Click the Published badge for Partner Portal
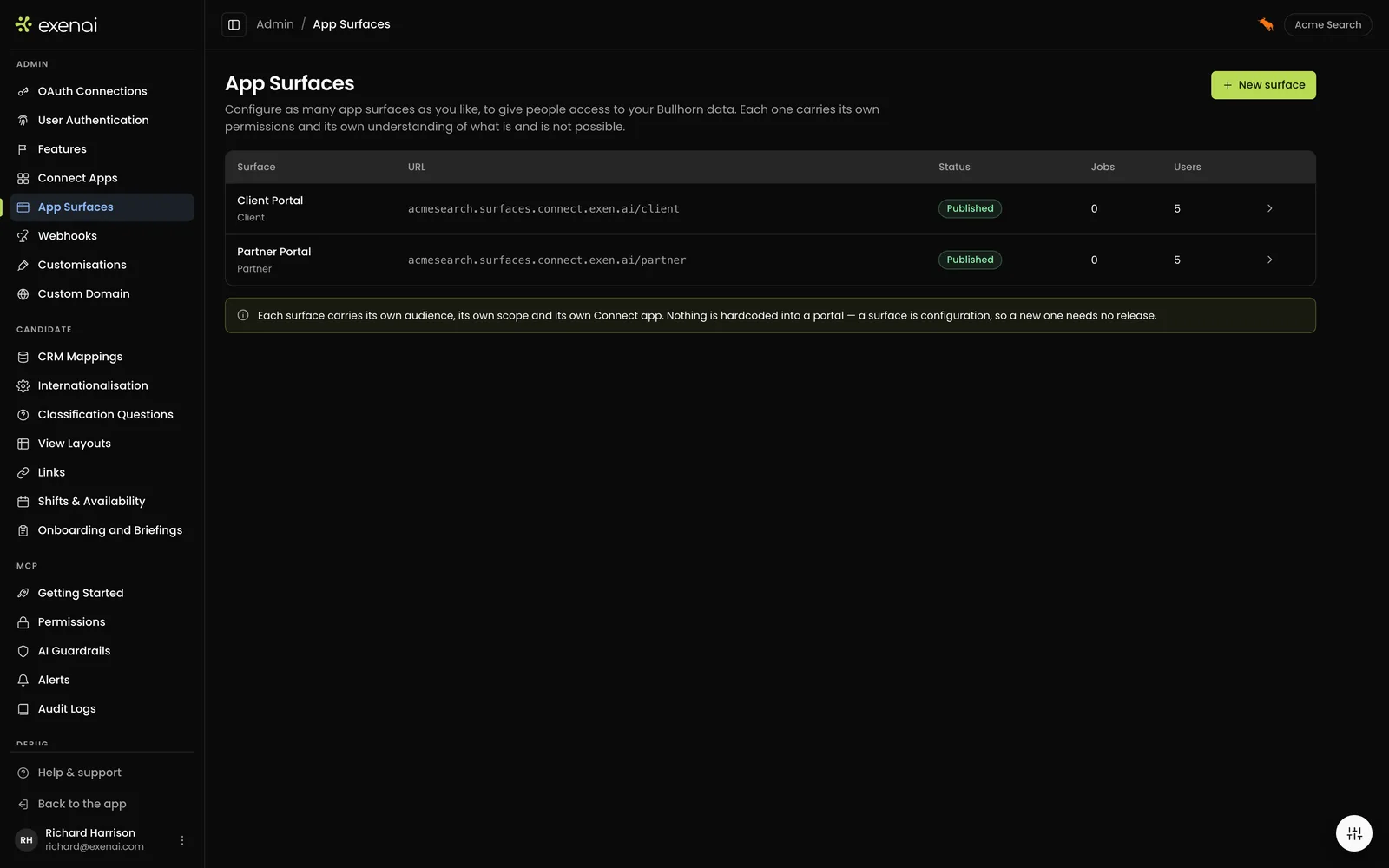The width and height of the screenshot is (1389, 868). [970, 260]
